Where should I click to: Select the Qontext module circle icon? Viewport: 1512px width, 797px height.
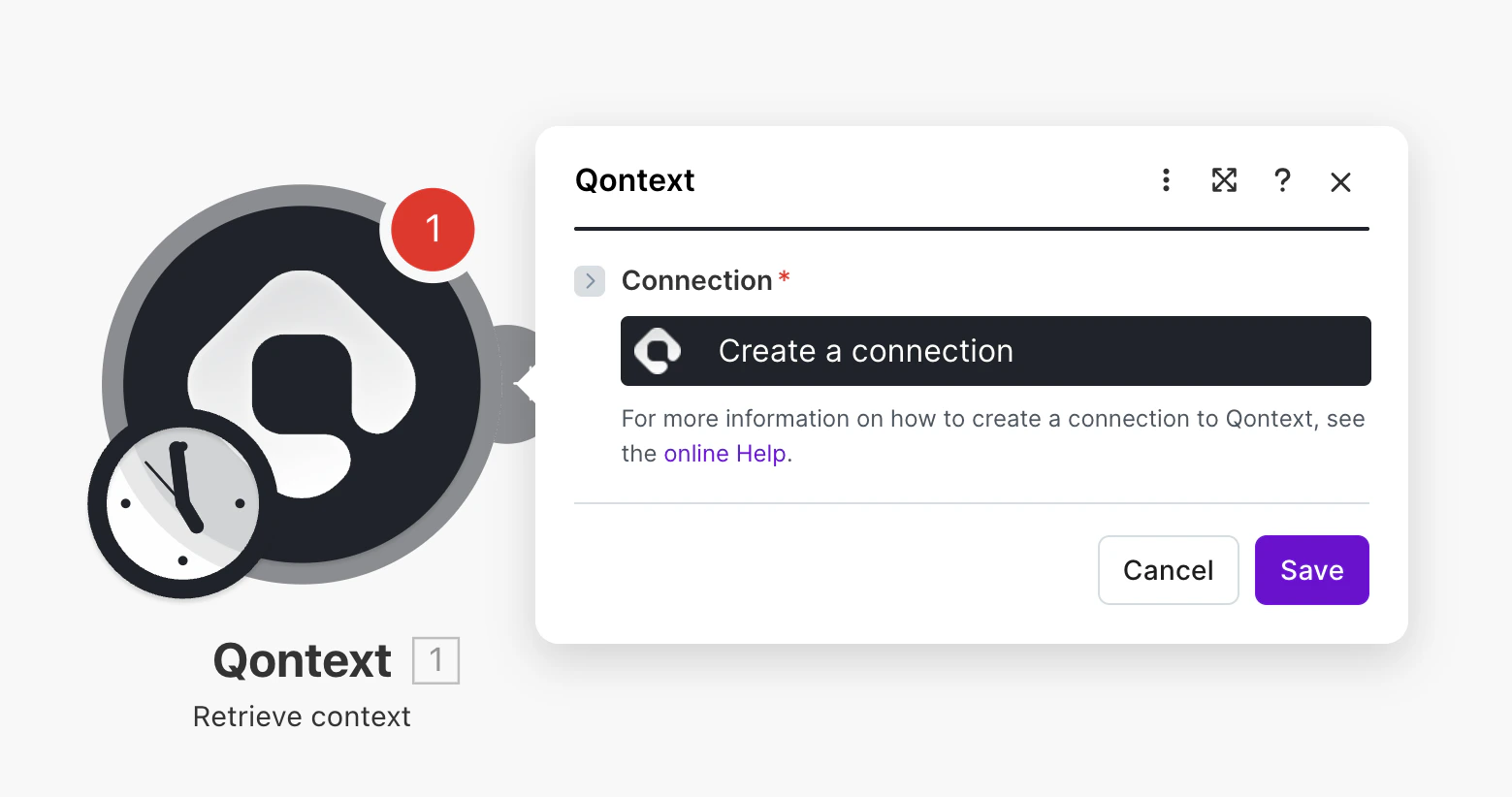pos(301,383)
